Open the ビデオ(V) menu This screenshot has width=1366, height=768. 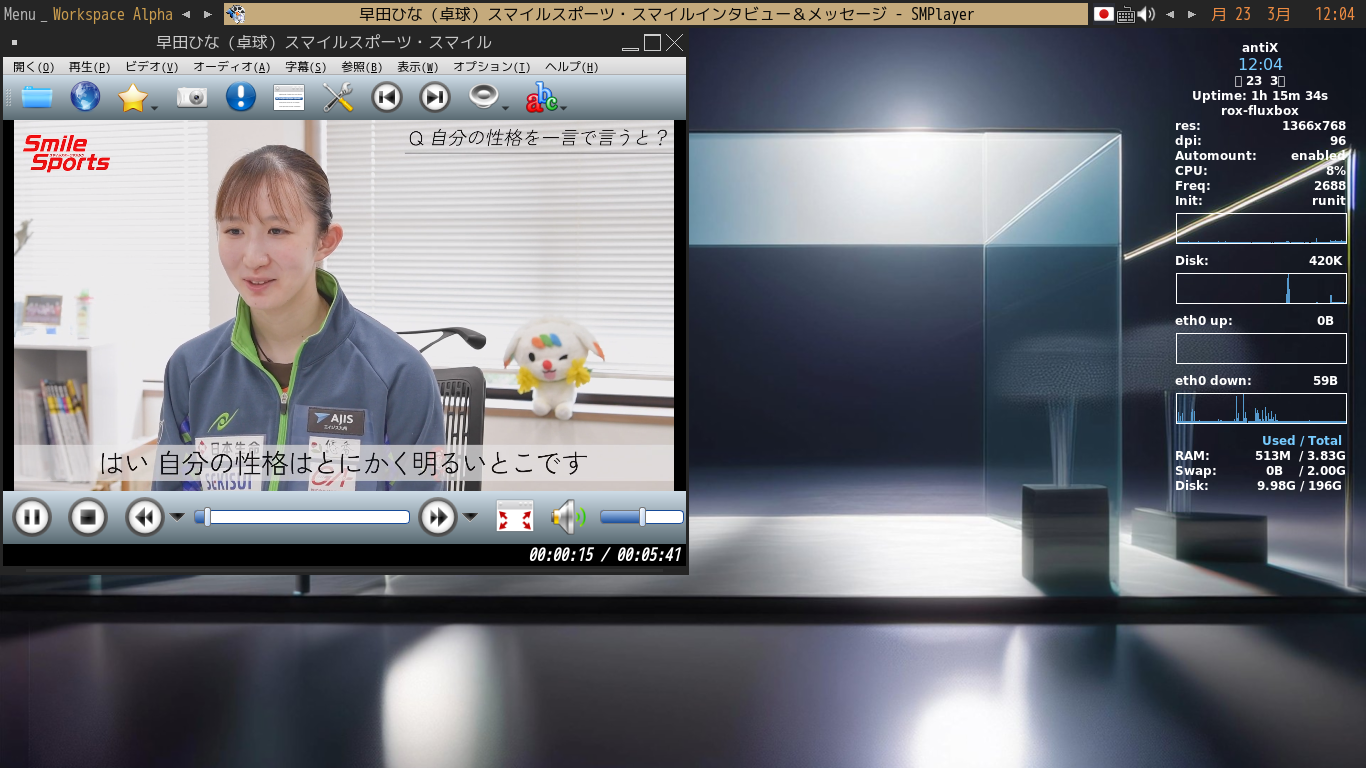[x=151, y=67]
